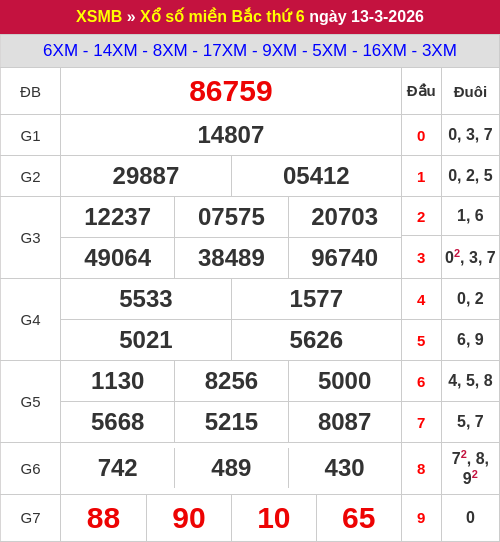This screenshot has height=542, width=500.
Task: Select the G6 number 489
Action: coord(231,468)
